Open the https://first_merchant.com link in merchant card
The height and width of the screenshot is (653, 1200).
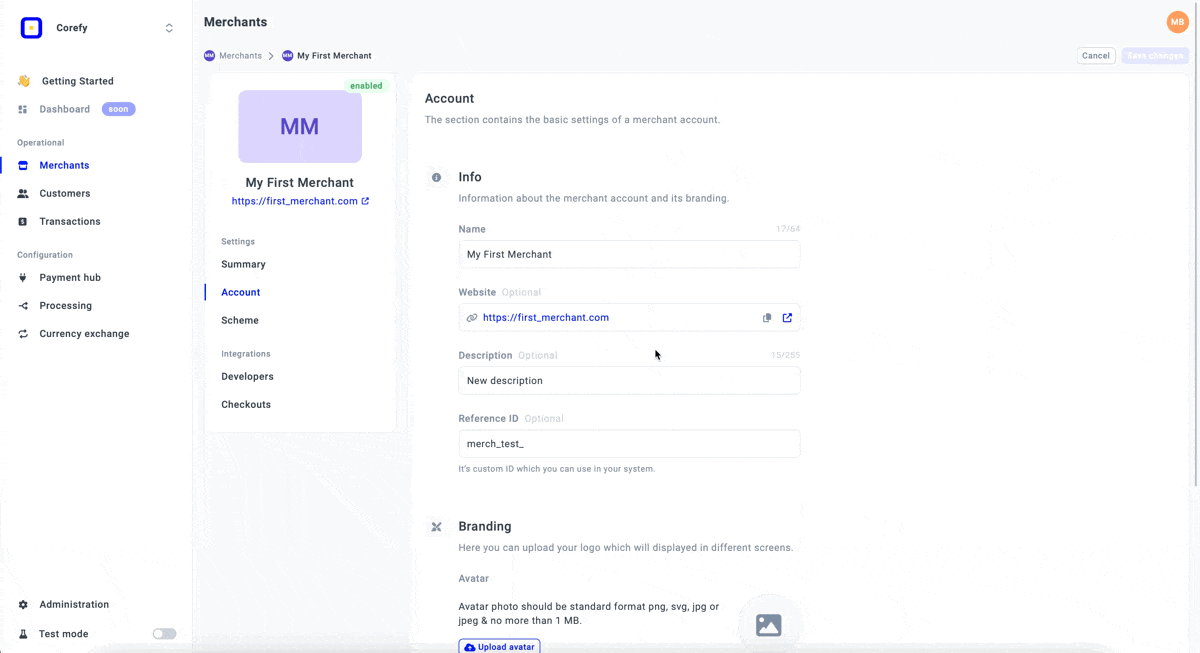[294, 201]
